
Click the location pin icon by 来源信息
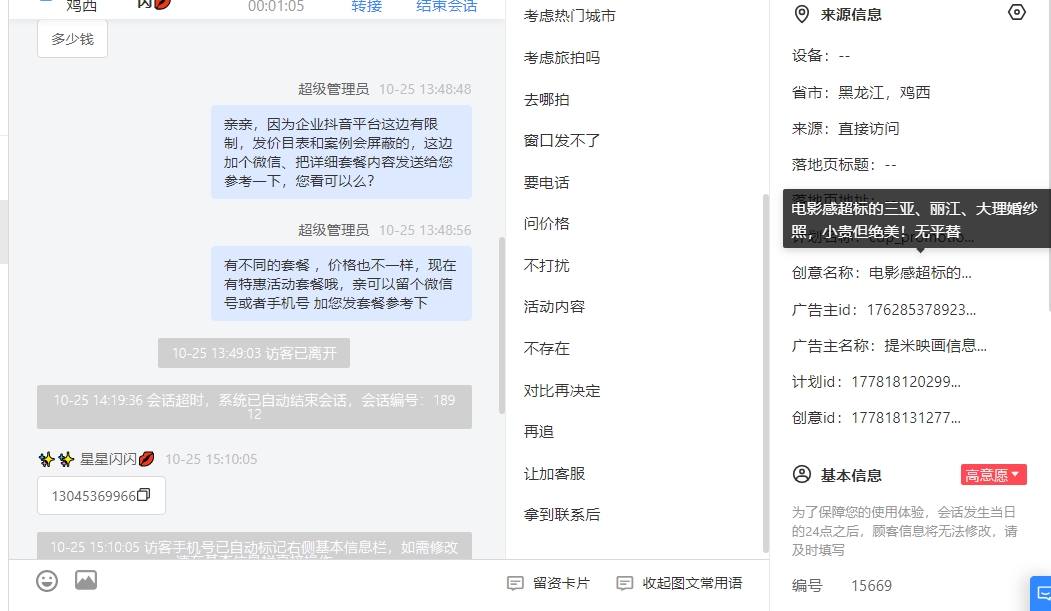tap(802, 14)
